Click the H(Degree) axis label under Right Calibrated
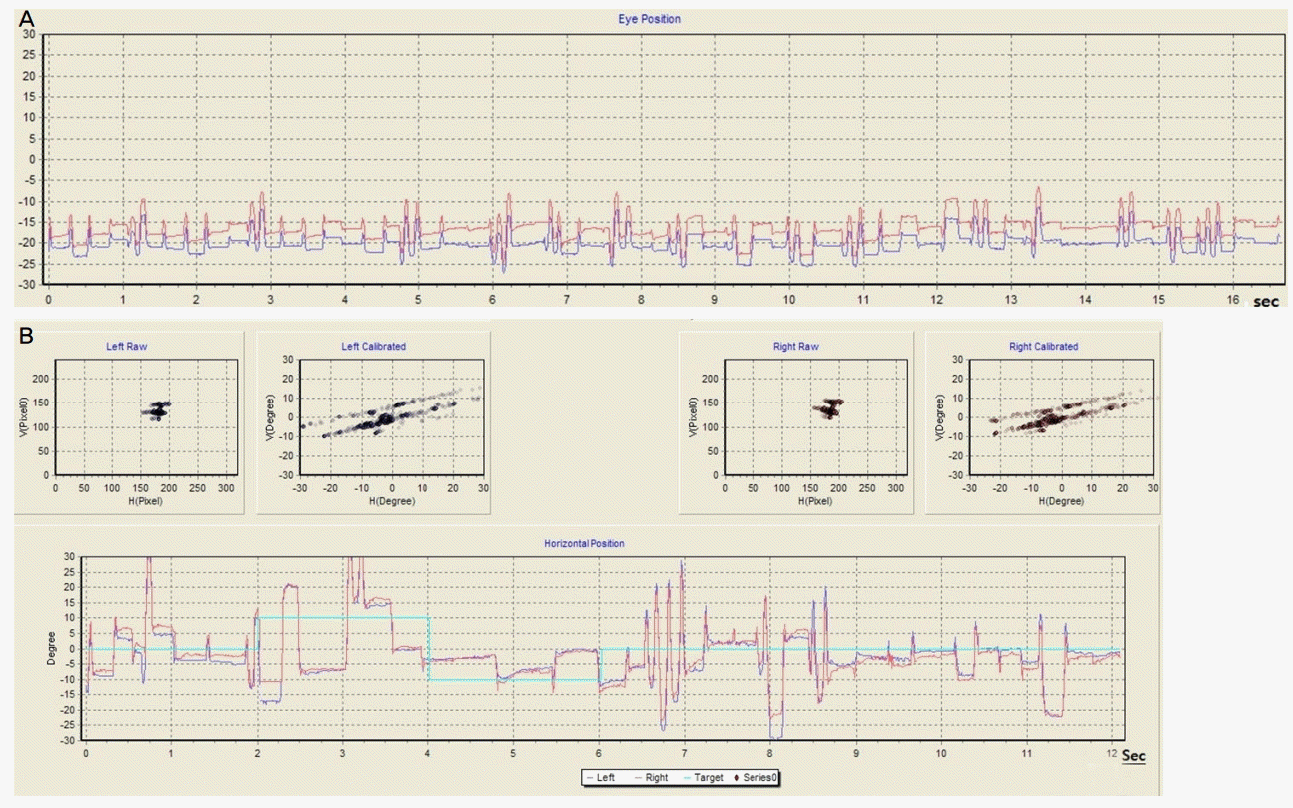The width and height of the screenshot is (1293, 808). click(x=1060, y=500)
